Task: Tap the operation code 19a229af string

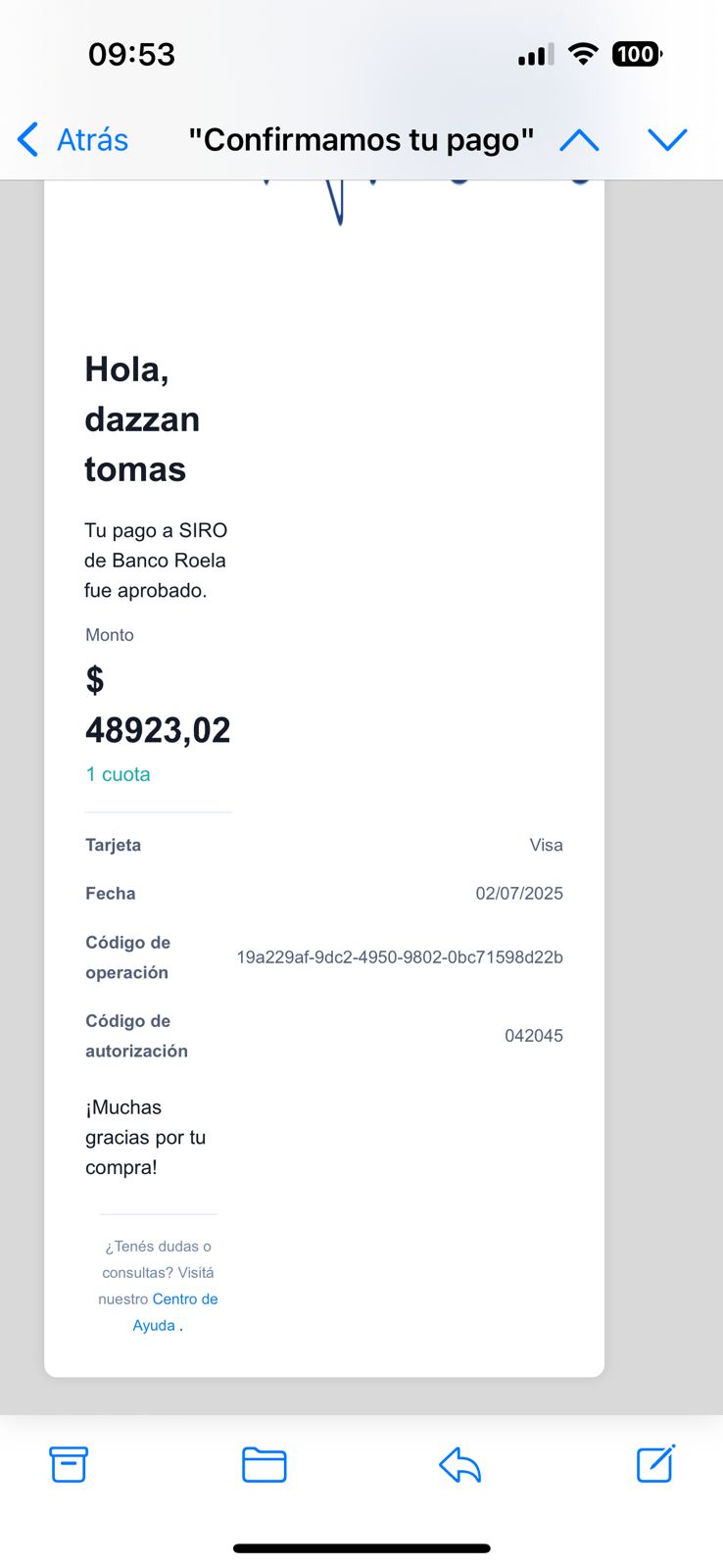Action: pyautogui.click(x=400, y=957)
